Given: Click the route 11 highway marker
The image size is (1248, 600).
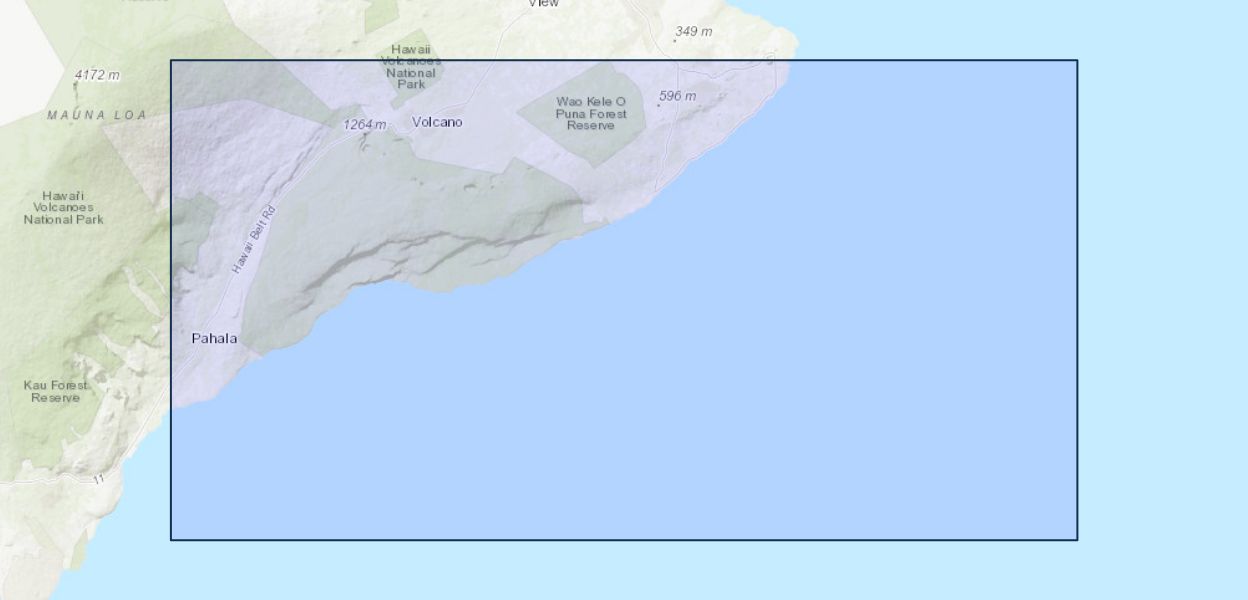Looking at the screenshot, I should 98,480.
